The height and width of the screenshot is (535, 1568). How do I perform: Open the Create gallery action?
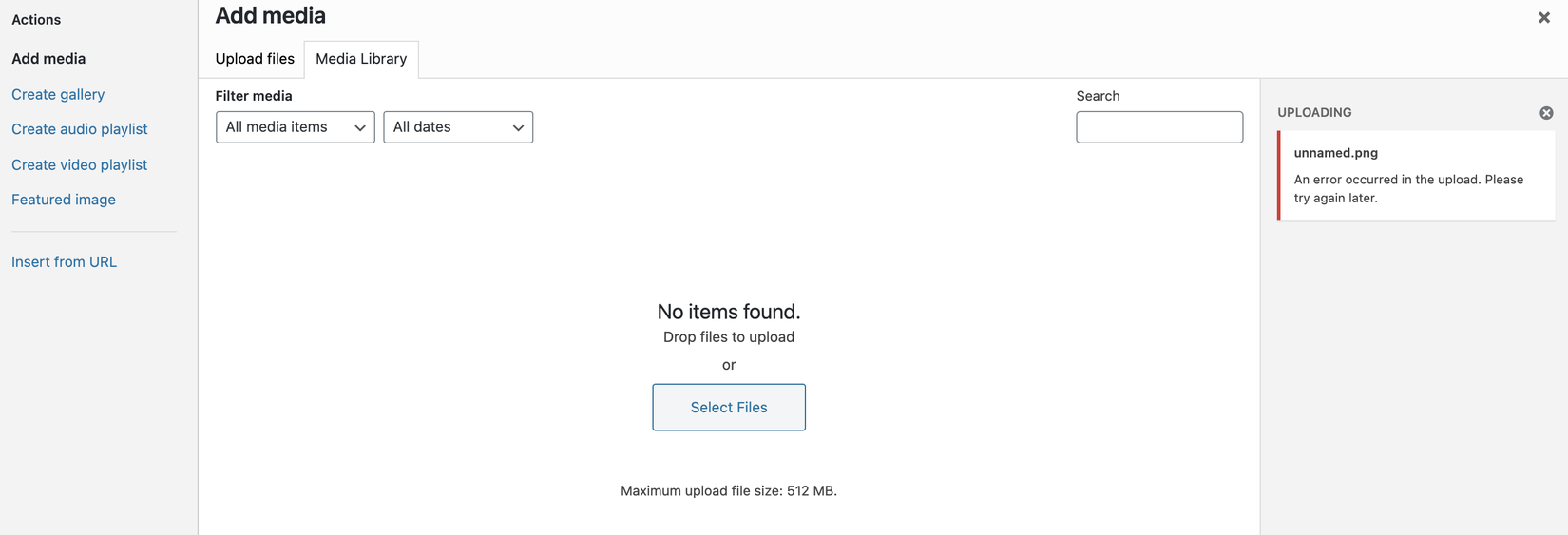click(x=58, y=94)
